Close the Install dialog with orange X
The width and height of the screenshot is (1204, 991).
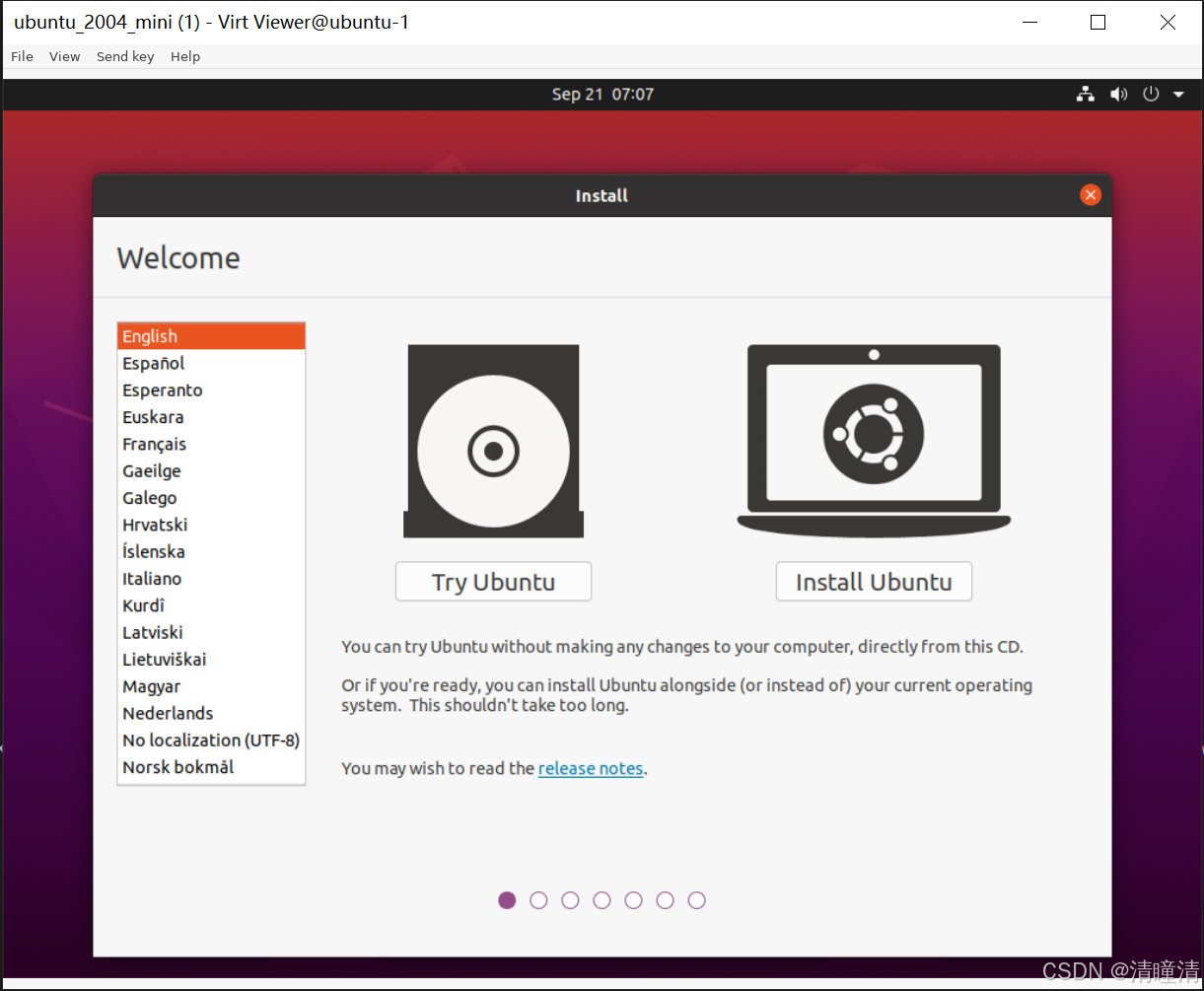click(1090, 195)
